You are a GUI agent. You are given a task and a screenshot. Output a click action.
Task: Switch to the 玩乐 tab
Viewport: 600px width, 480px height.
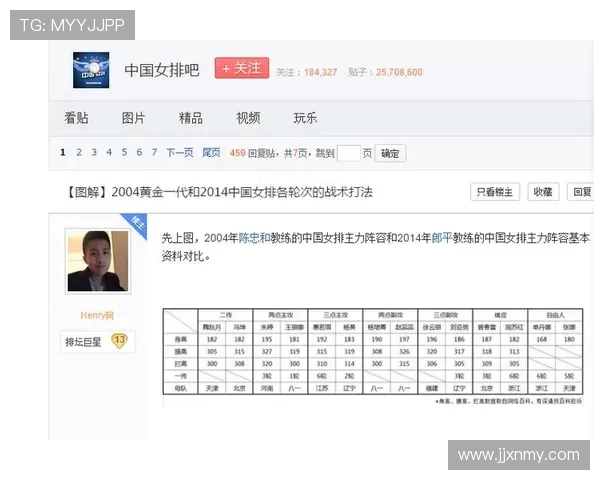[305, 118]
